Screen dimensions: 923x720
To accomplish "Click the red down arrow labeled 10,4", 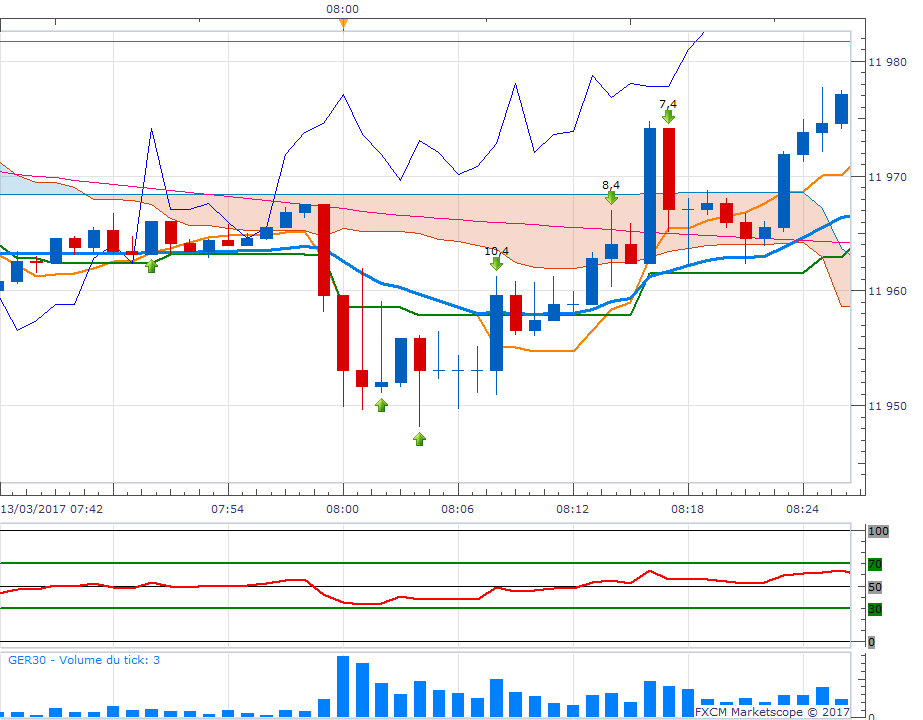I will click(x=496, y=264).
